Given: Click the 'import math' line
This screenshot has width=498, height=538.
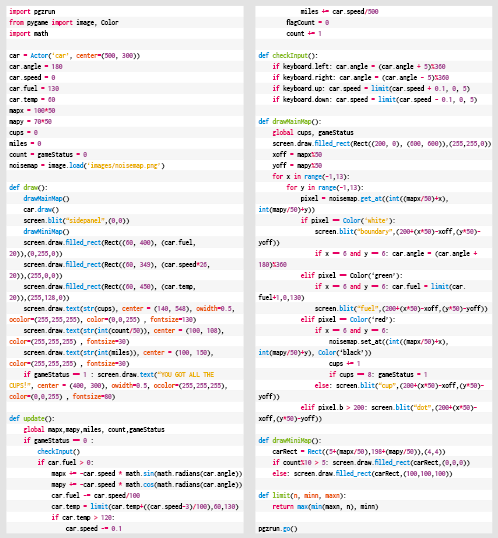Looking at the screenshot, I should pos(28,33).
